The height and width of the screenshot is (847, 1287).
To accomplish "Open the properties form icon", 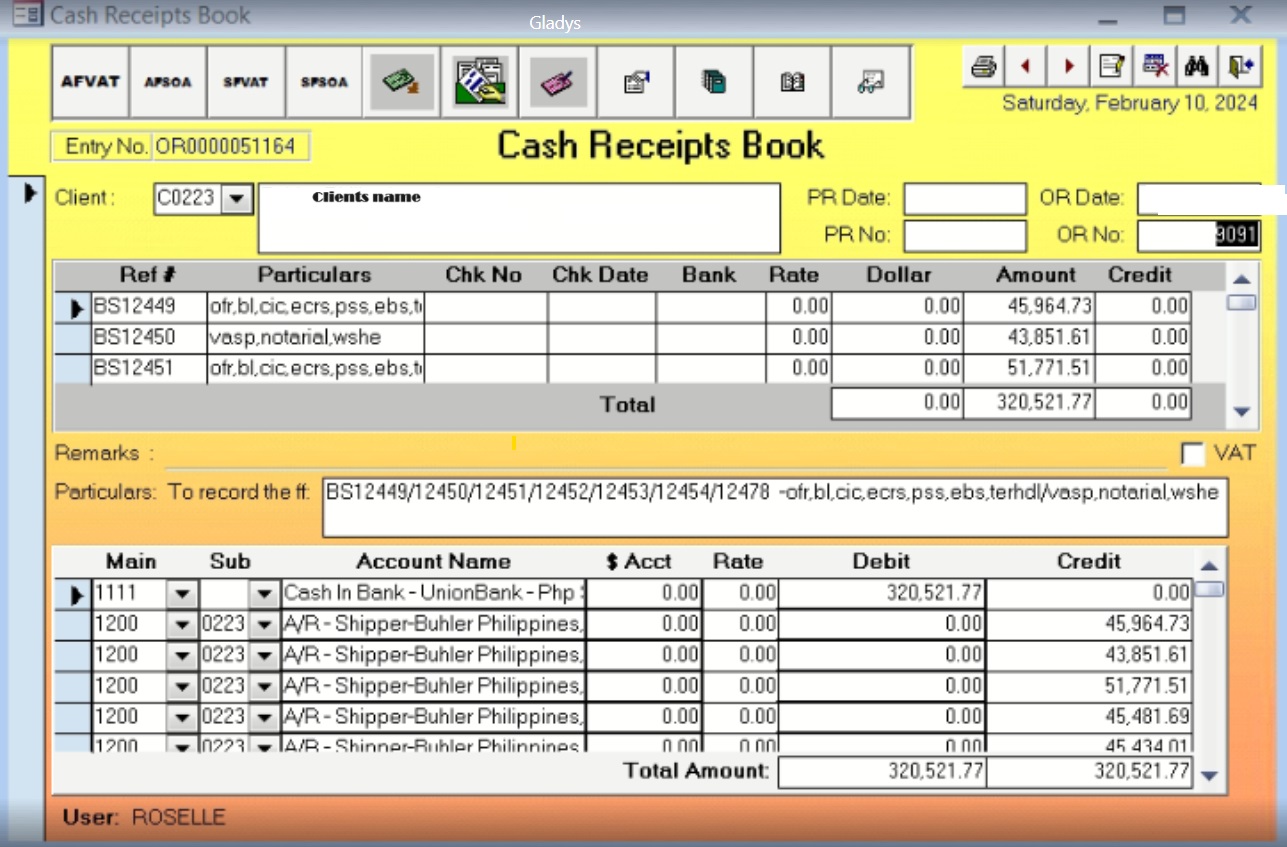I will coord(637,82).
